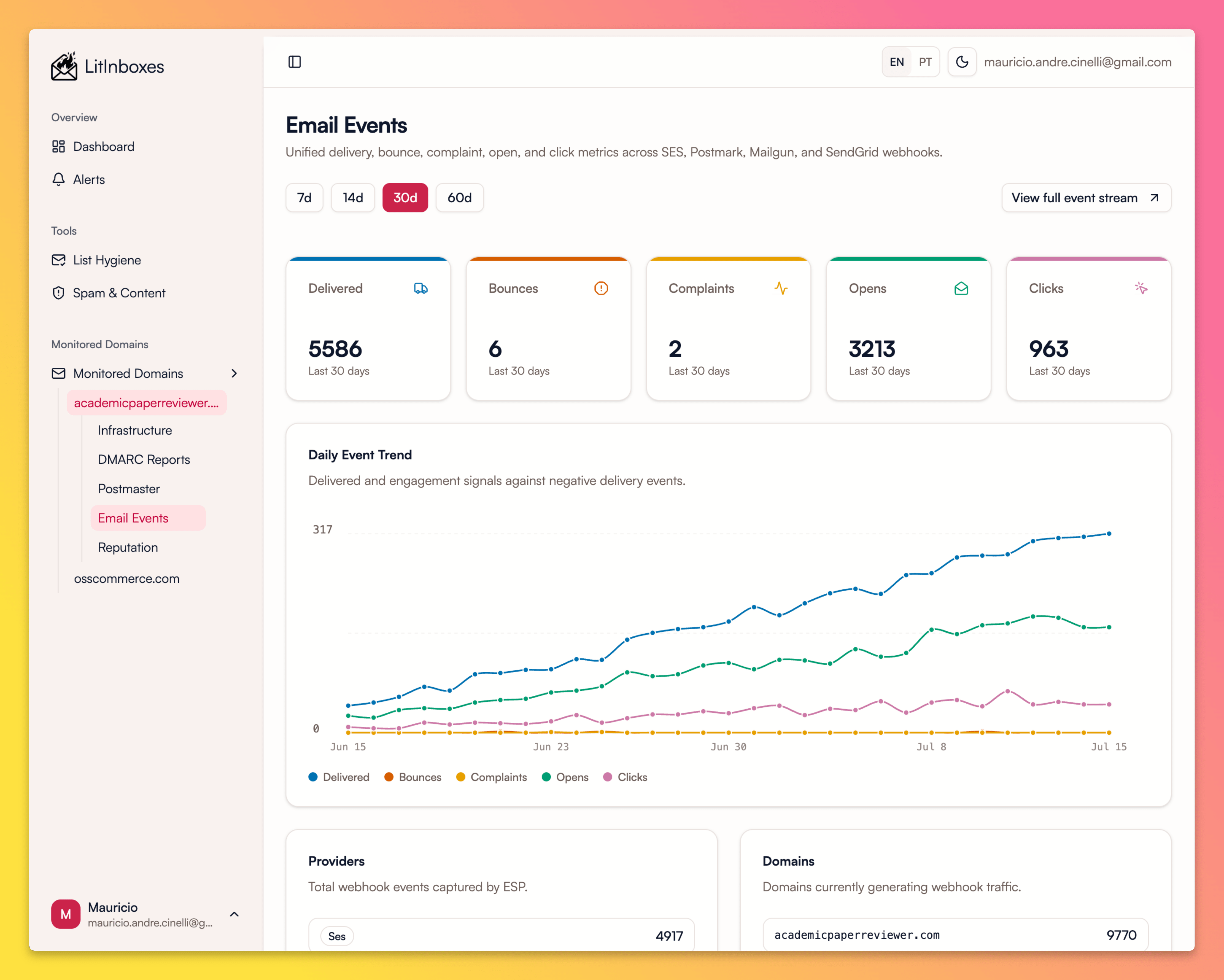The height and width of the screenshot is (980, 1224).
Task: Select the 60d time range
Action: click(x=460, y=198)
